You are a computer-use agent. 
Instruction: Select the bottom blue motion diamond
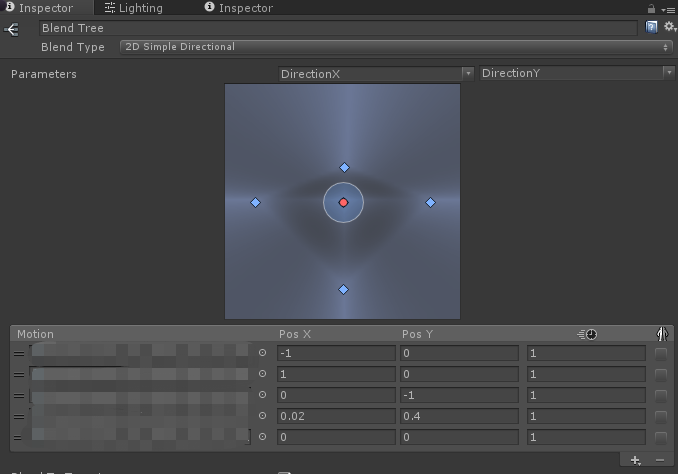(x=343, y=289)
